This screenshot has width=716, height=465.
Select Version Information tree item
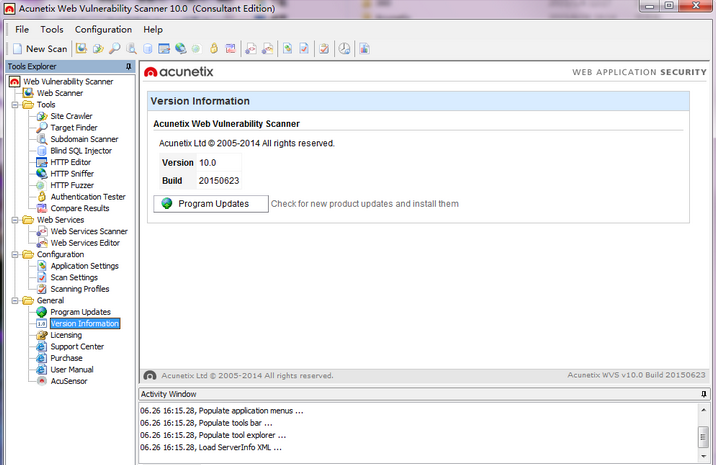click(85, 323)
